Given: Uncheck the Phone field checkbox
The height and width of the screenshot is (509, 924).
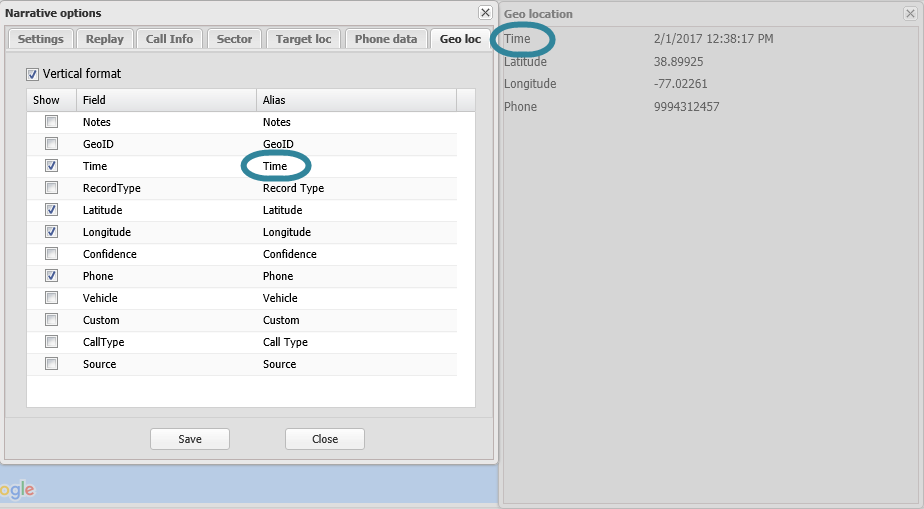Looking at the screenshot, I should tap(51, 276).
